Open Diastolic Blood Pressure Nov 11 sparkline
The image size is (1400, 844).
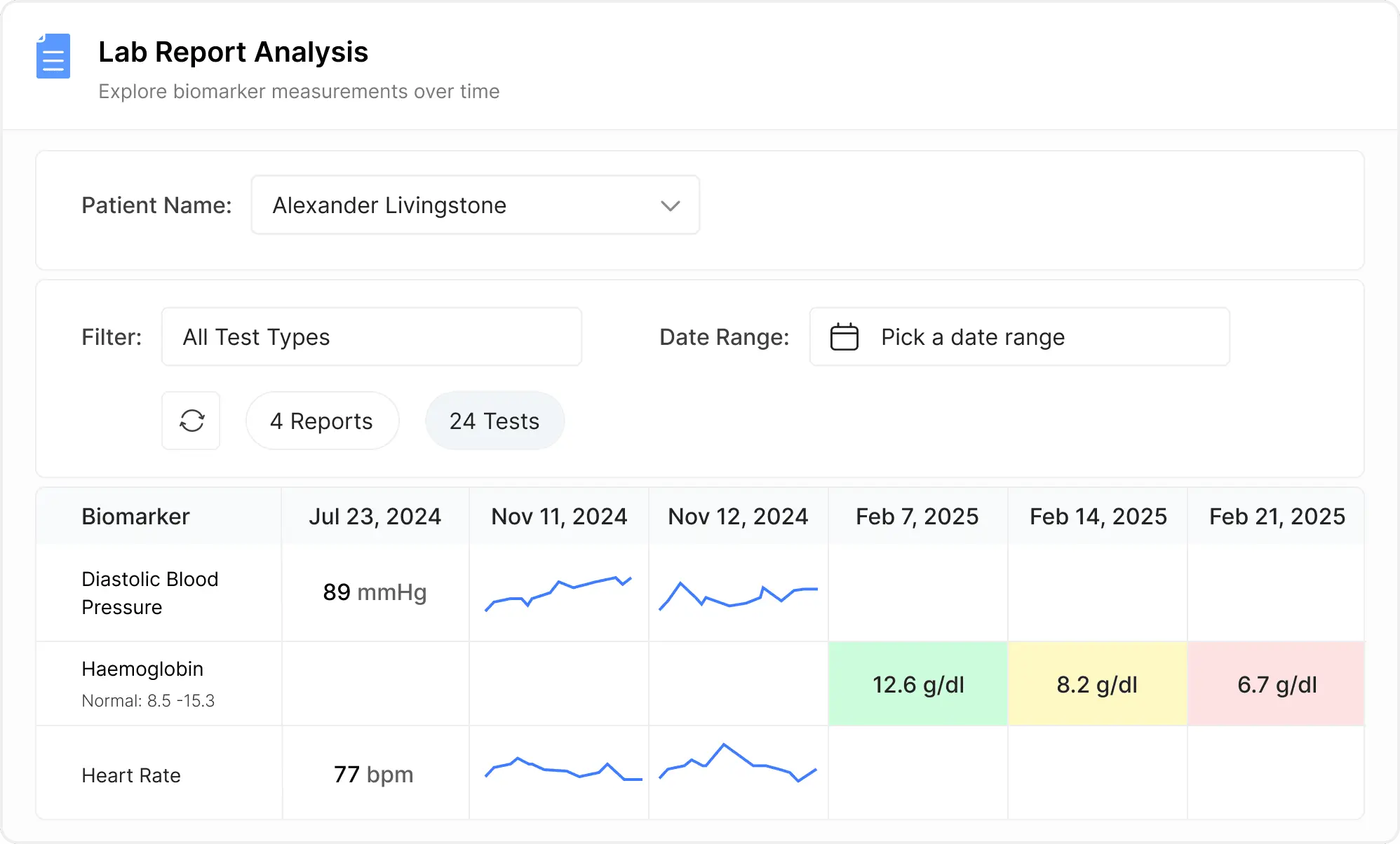pyautogui.click(x=558, y=593)
